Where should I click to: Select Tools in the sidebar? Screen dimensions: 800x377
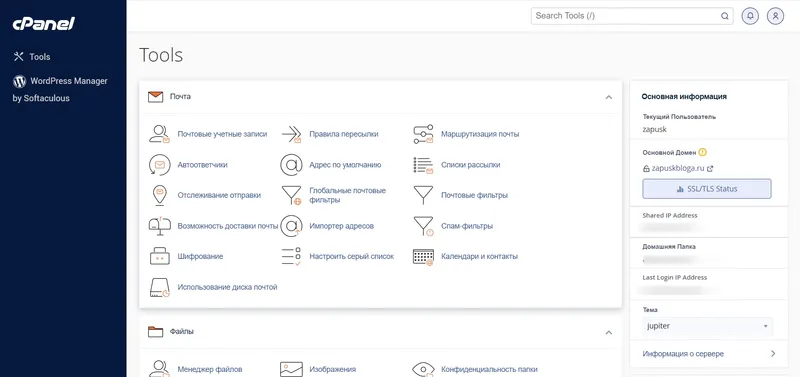(32, 57)
